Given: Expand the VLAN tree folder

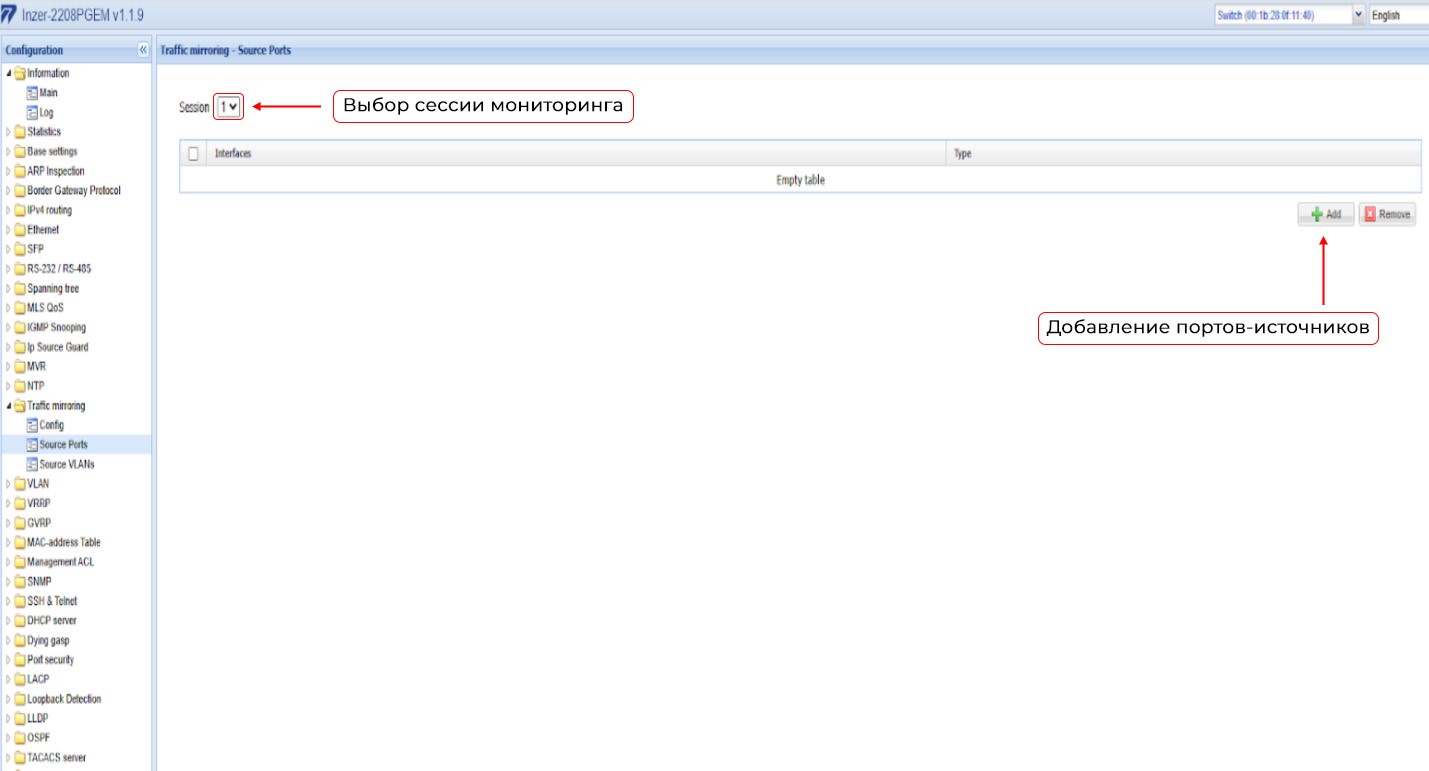Looking at the screenshot, I should 9,484.
